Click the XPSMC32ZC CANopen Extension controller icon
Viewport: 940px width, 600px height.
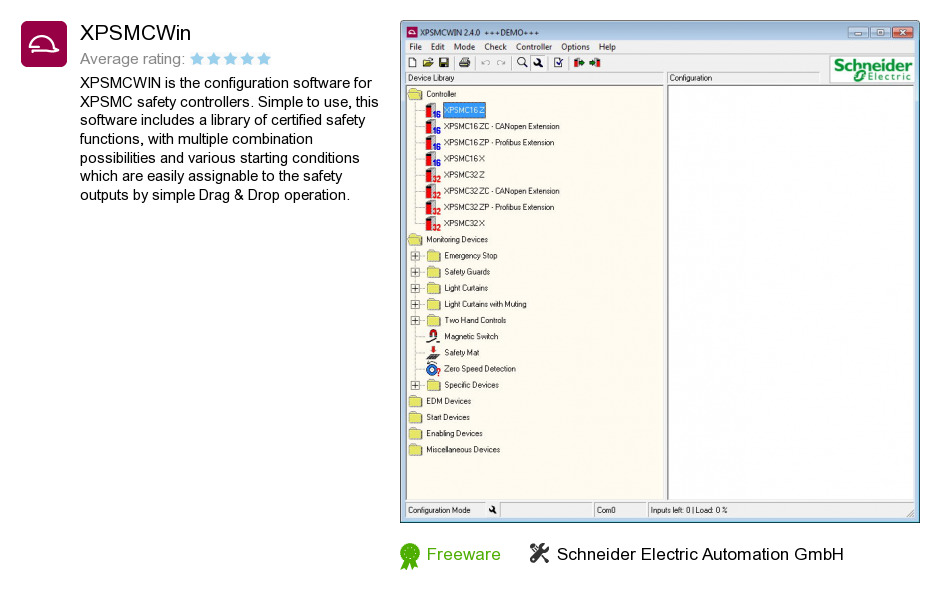point(433,191)
